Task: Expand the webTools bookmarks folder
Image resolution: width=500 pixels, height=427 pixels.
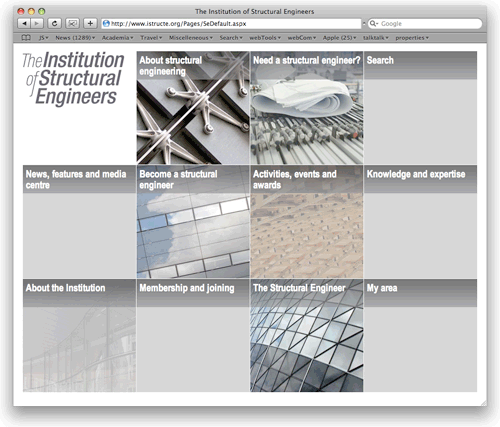Action: pyautogui.click(x=265, y=38)
